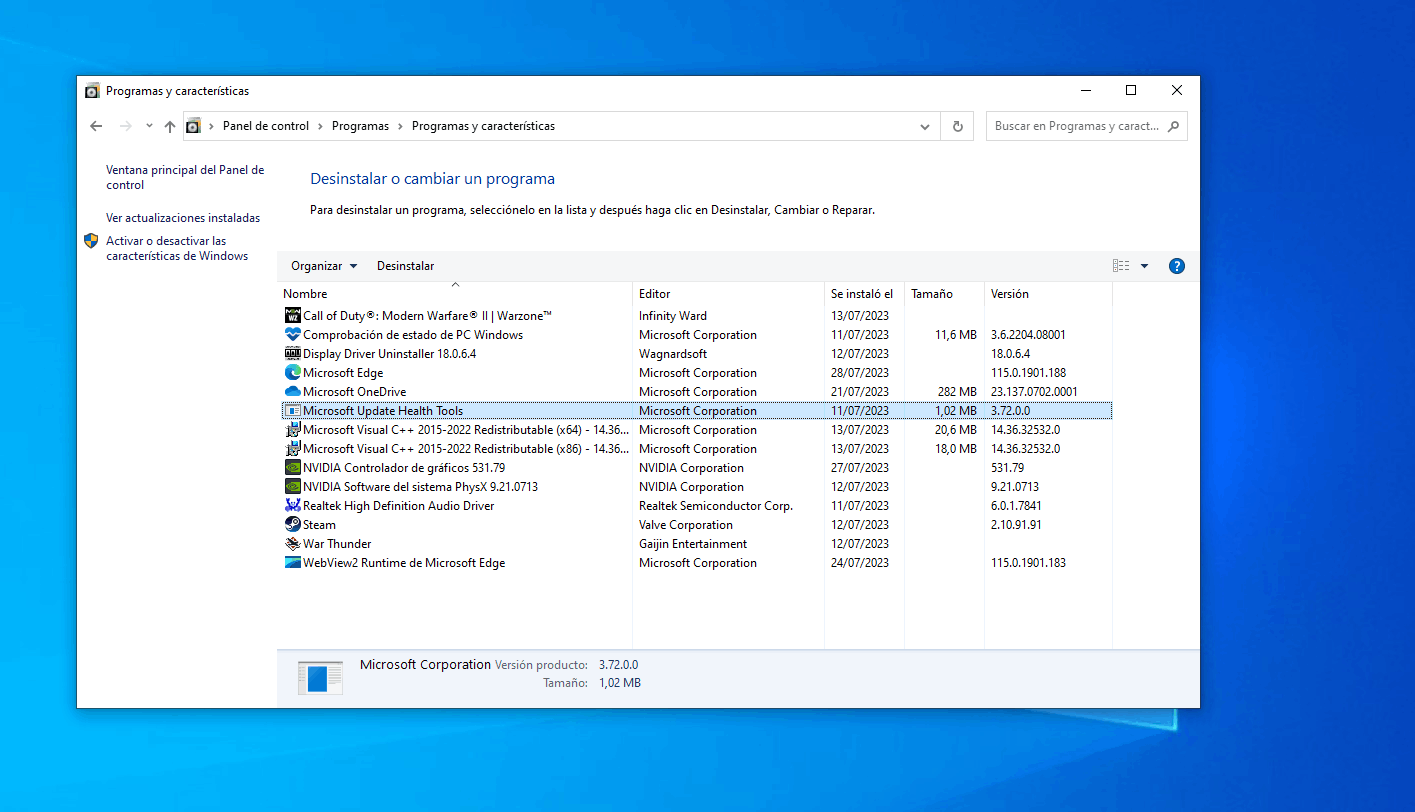Go back with the back arrow
The image size is (1415, 812).
coord(96,126)
